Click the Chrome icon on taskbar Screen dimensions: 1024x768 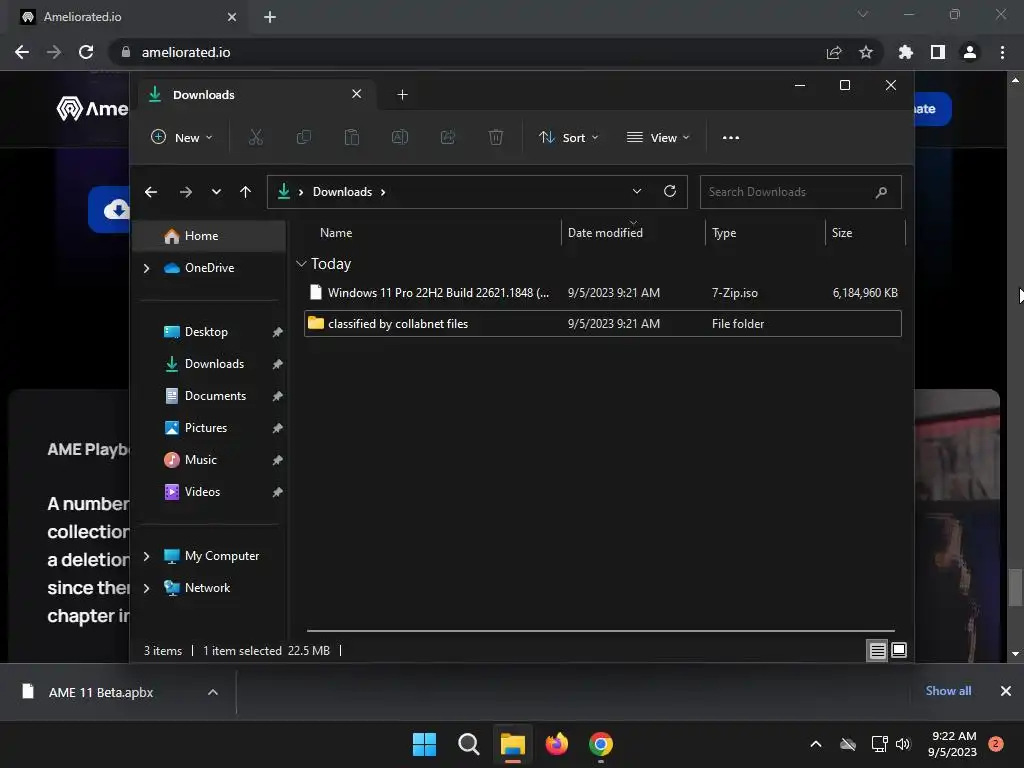(x=601, y=744)
